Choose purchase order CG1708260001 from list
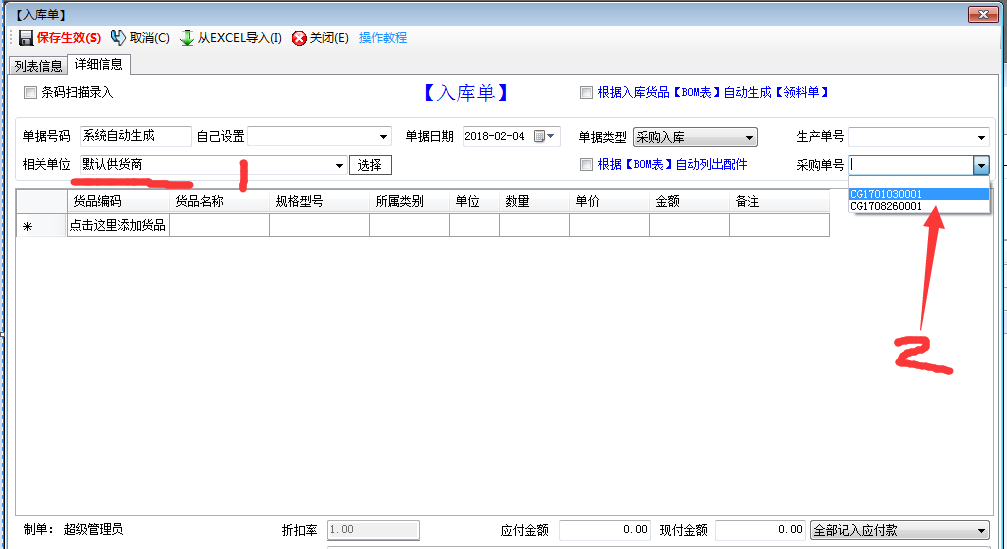 click(886, 206)
